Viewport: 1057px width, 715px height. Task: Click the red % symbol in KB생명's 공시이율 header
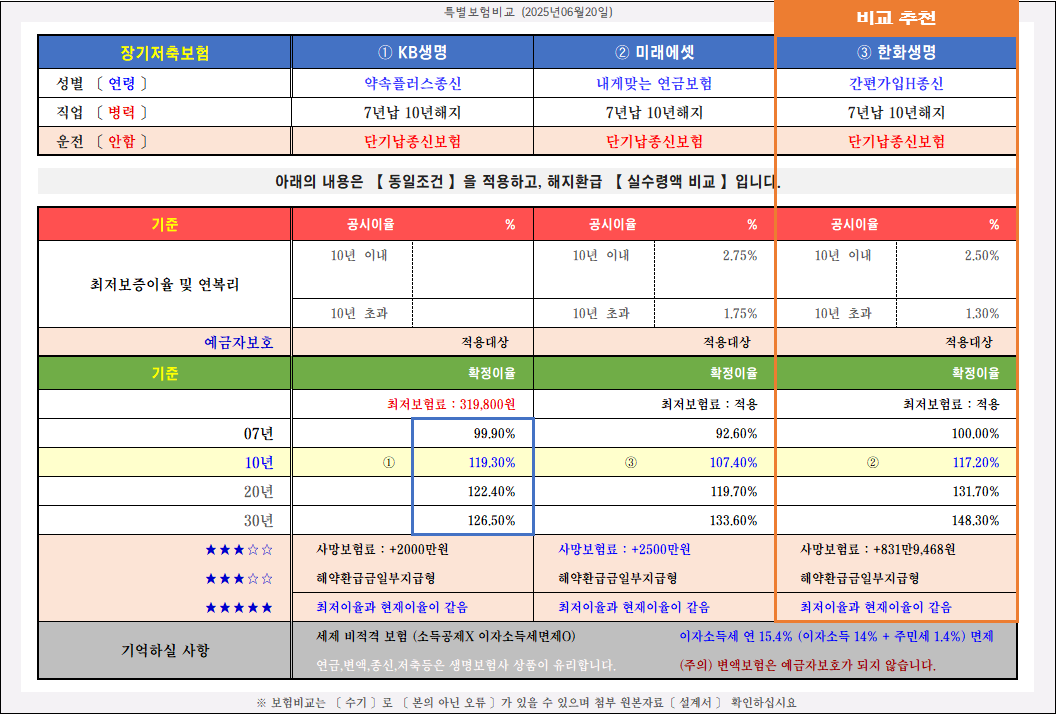pyautogui.click(x=509, y=224)
